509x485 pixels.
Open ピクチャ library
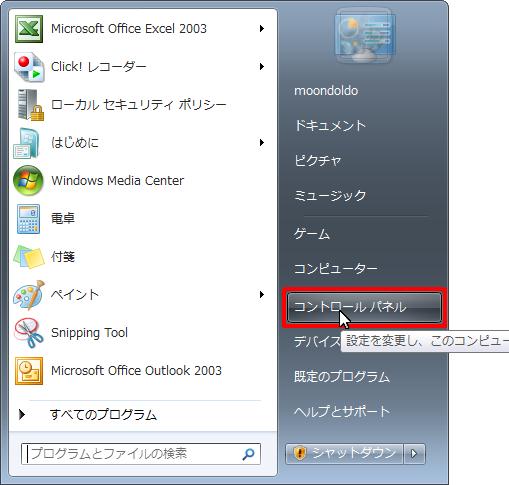[x=318, y=161]
